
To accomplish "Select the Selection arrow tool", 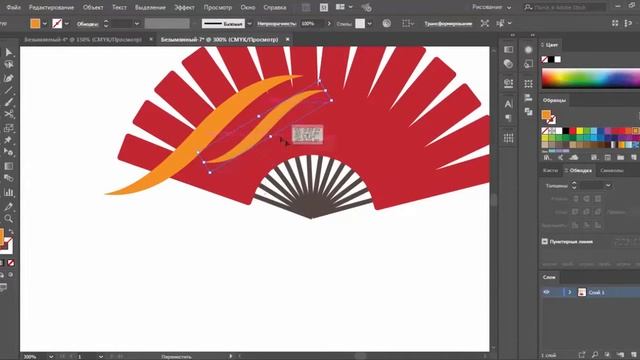I will click(x=9, y=52).
